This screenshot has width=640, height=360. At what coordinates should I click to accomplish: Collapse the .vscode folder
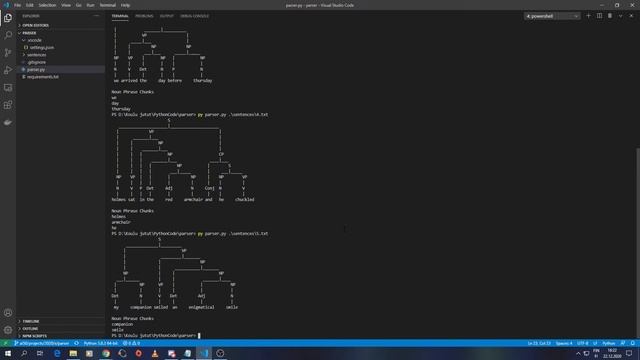[x=60, y=40]
